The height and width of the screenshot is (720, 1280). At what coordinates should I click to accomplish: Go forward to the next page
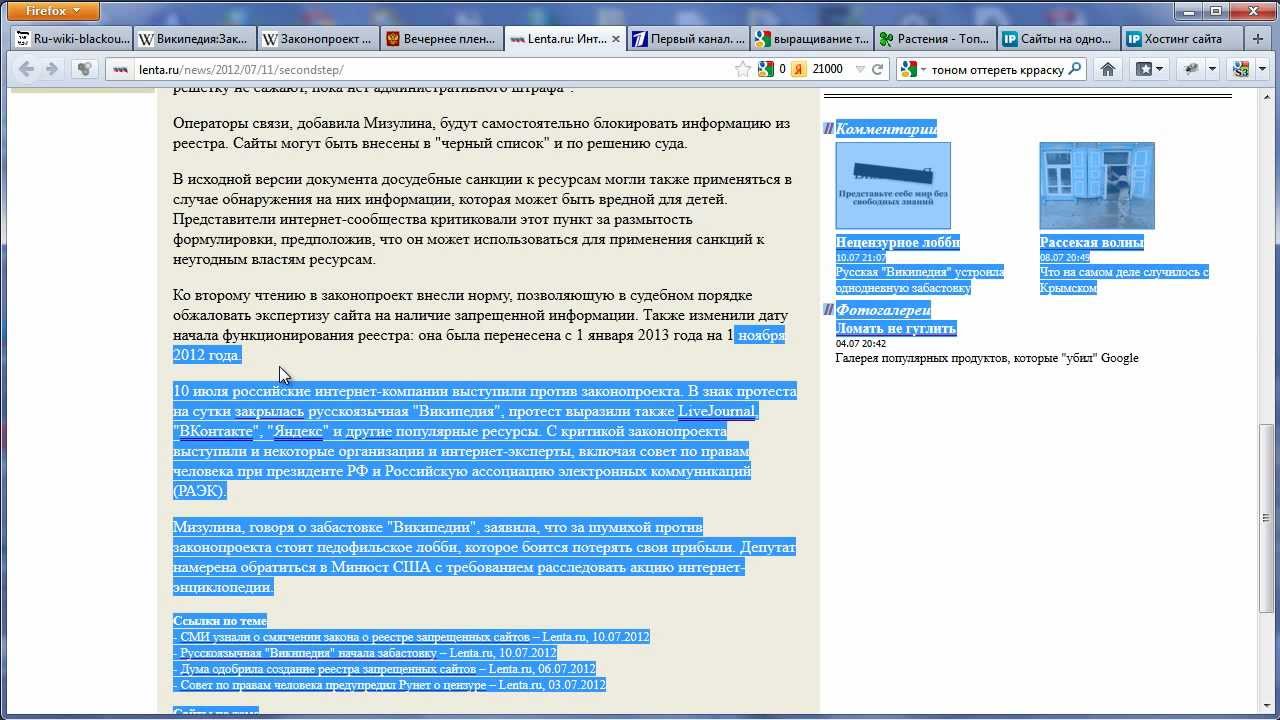52,69
